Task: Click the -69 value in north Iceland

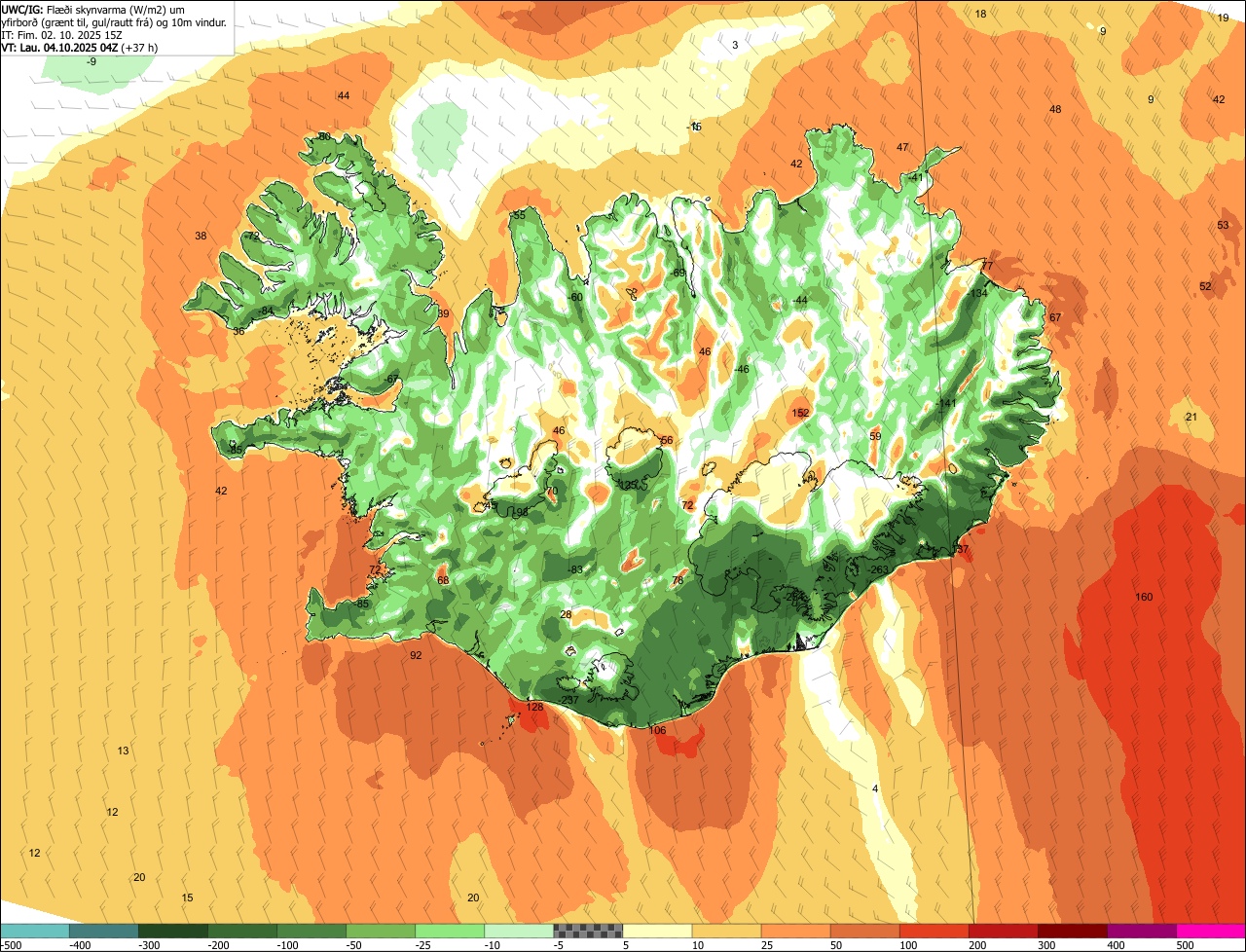Action: pos(678,273)
